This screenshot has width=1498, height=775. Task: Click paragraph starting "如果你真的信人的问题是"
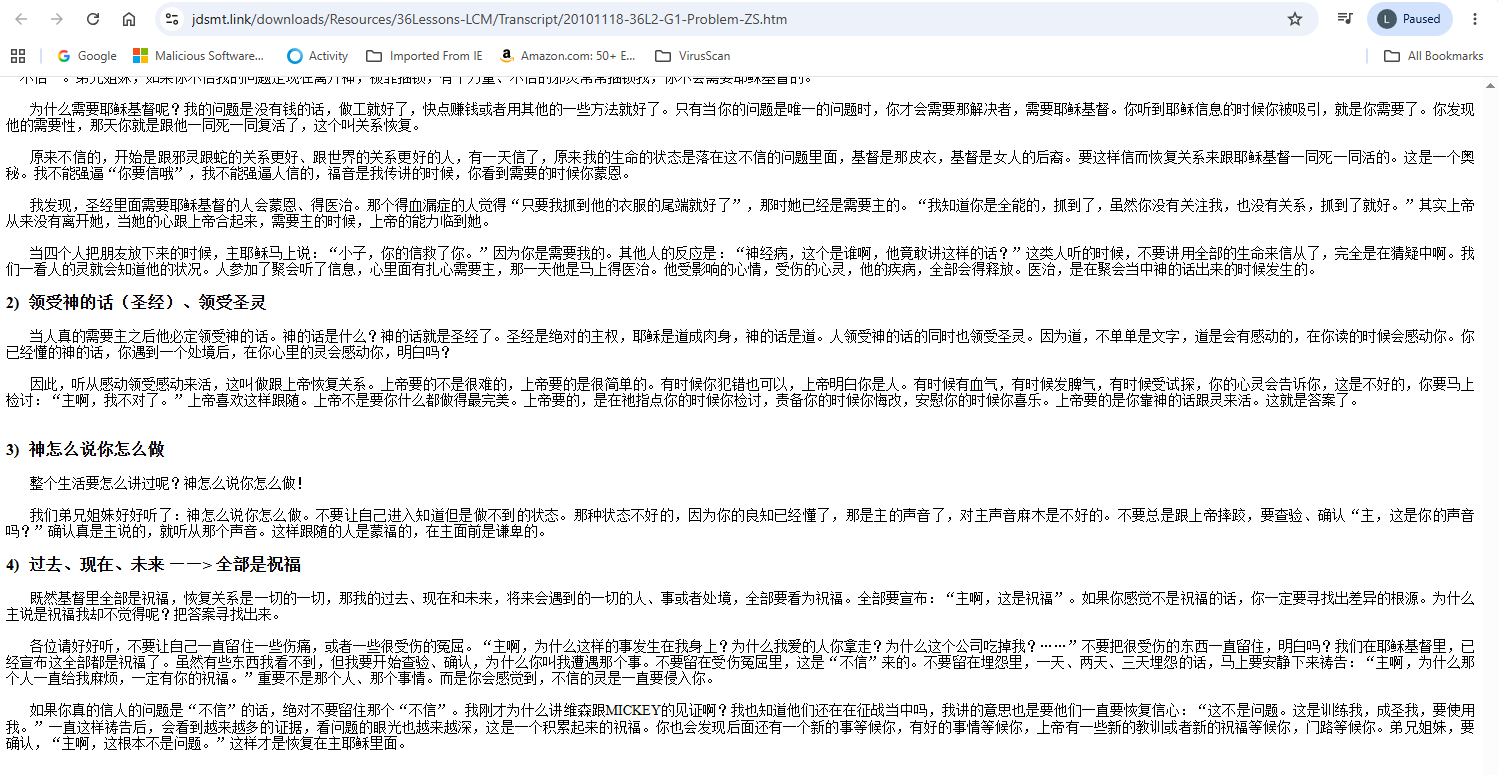point(740,727)
